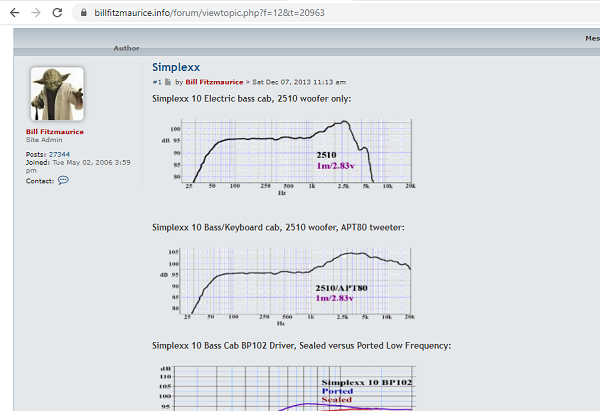The width and height of the screenshot is (600, 411).
Task: Click the padlock site security icon
Action: (85, 13)
